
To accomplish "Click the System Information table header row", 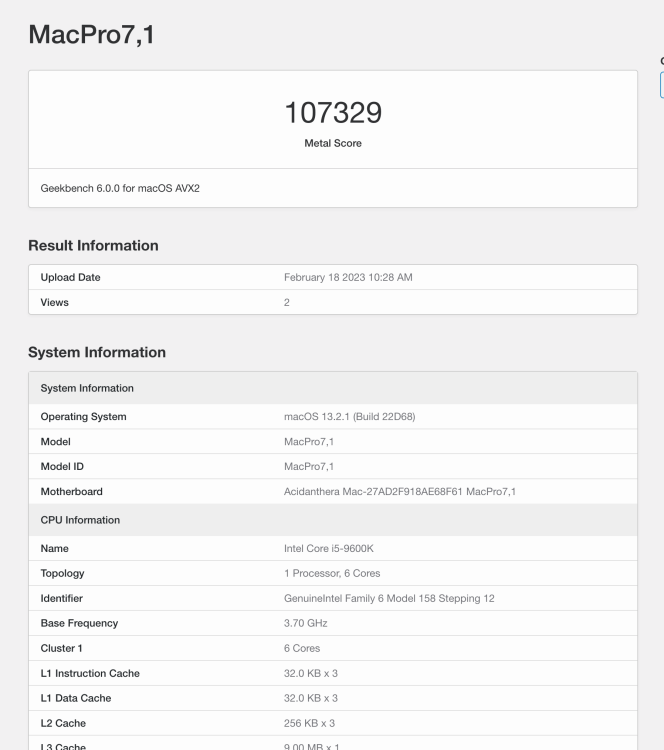I will 333,388.
